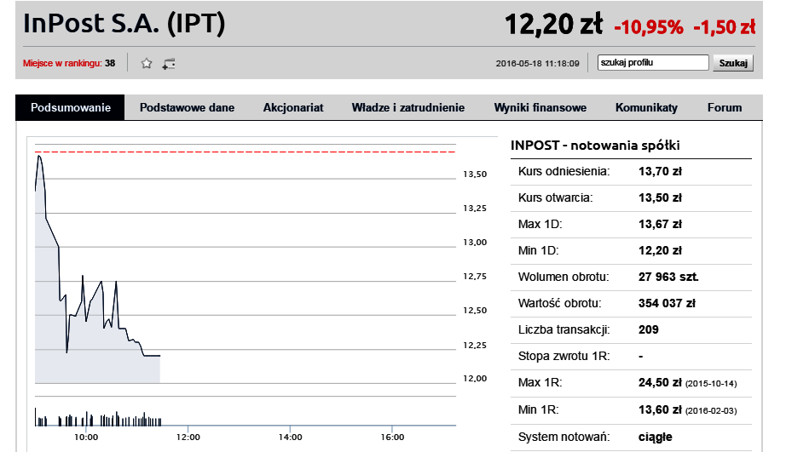Click the 16:00 time axis label
This screenshot has height=452, width=786.
(x=392, y=437)
